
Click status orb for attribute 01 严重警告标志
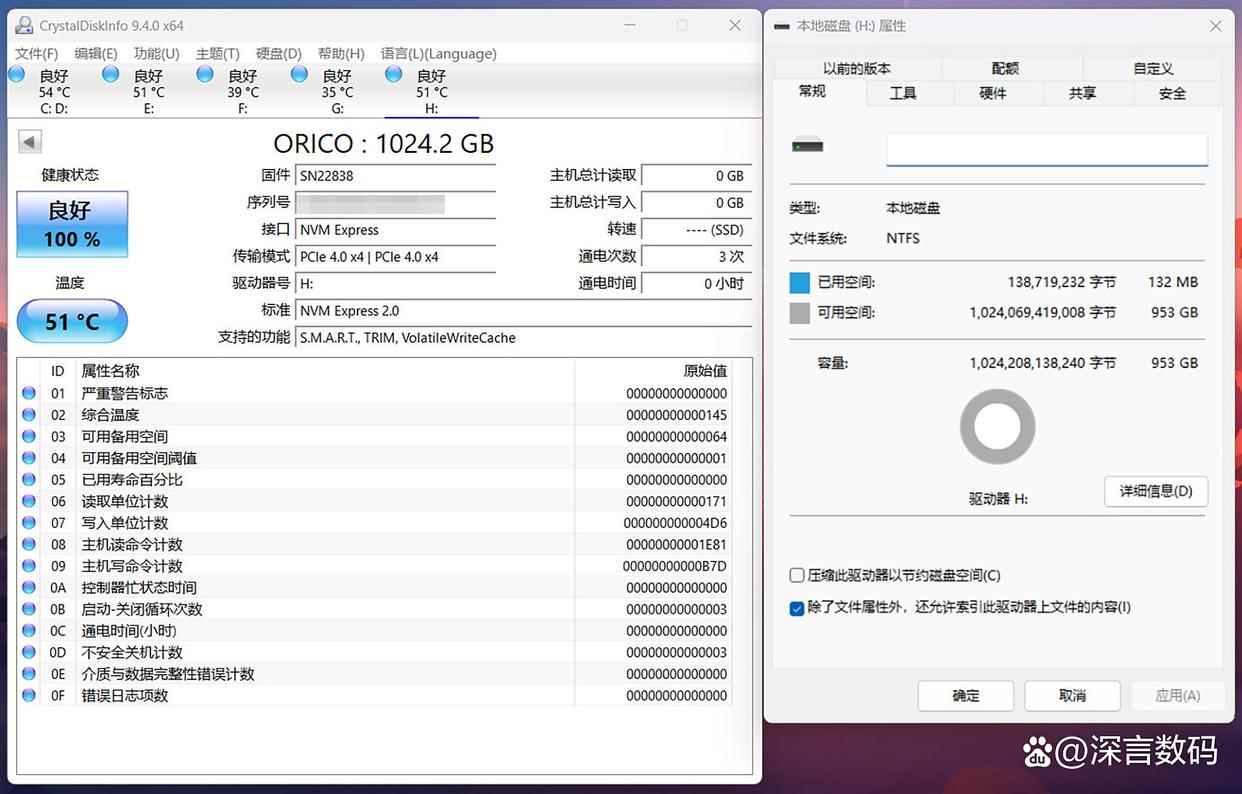coord(28,393)
